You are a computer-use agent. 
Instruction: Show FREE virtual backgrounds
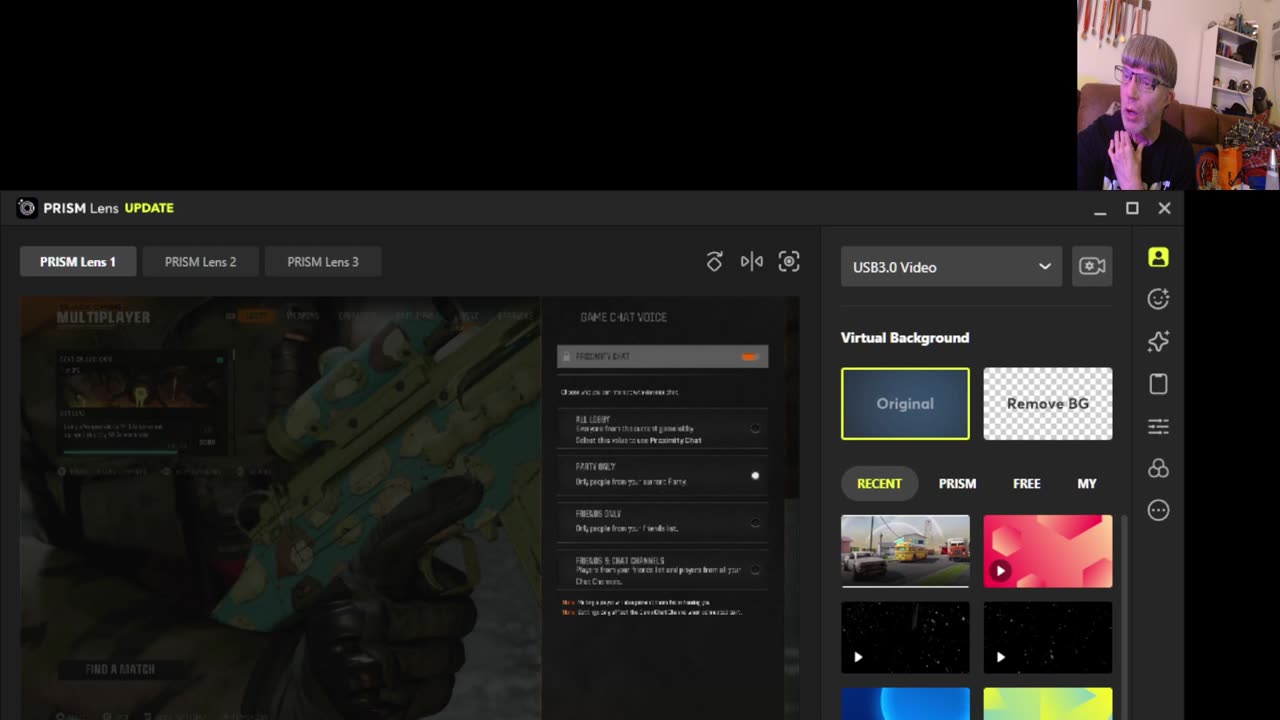1027,484
